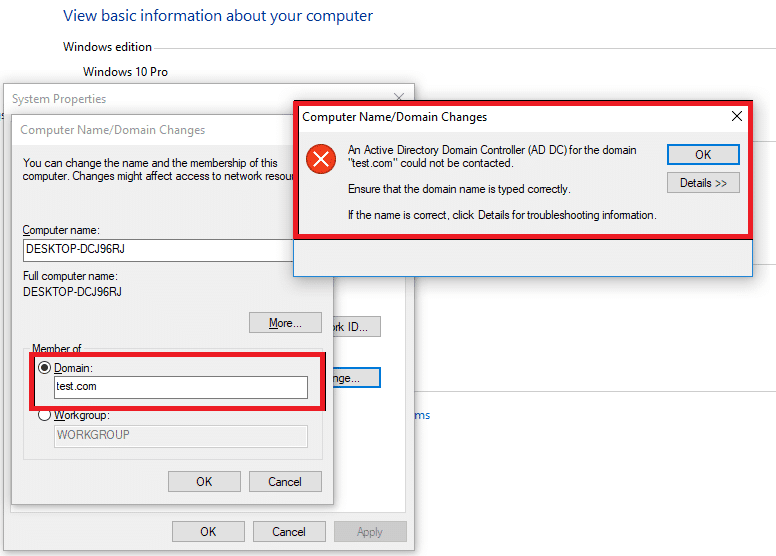Click the 'Member of' group label
776x556 pixels.
pos(56,348)
